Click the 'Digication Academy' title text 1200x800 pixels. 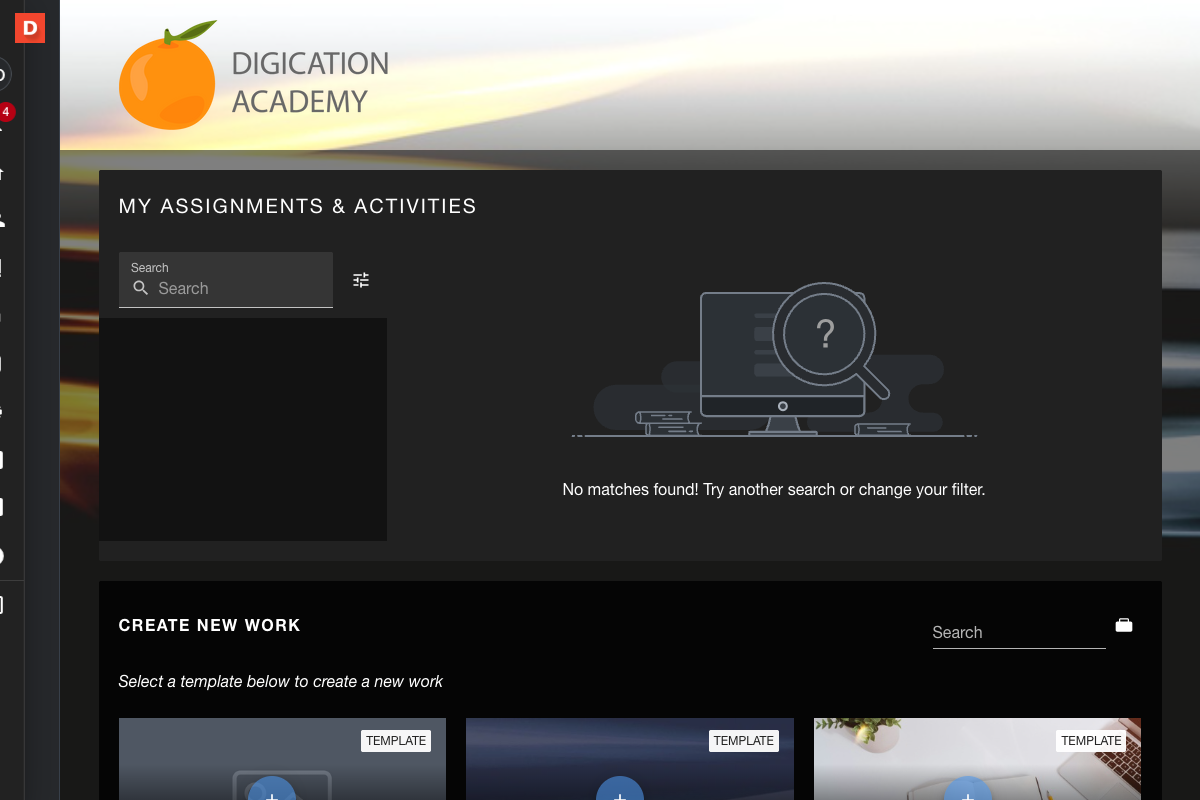[x=310, y=82]
